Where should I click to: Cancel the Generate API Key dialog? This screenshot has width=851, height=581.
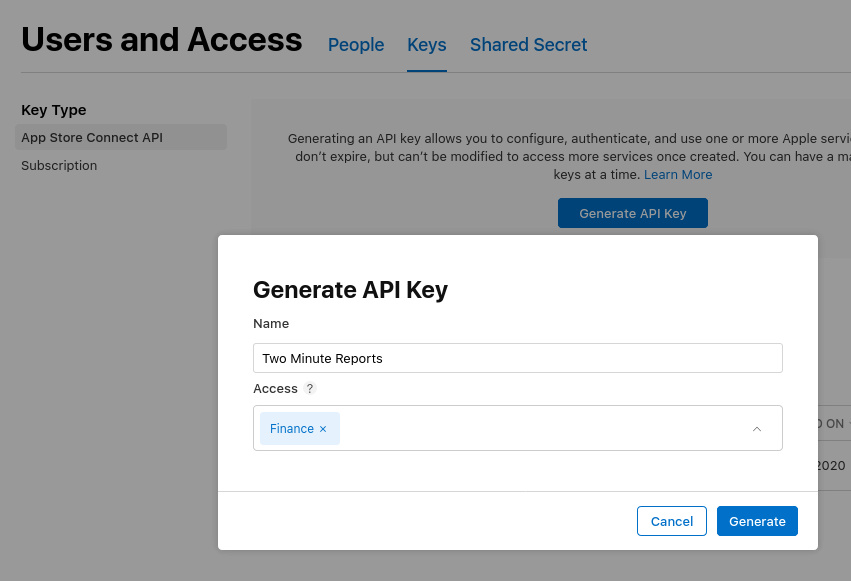[672, 521]
